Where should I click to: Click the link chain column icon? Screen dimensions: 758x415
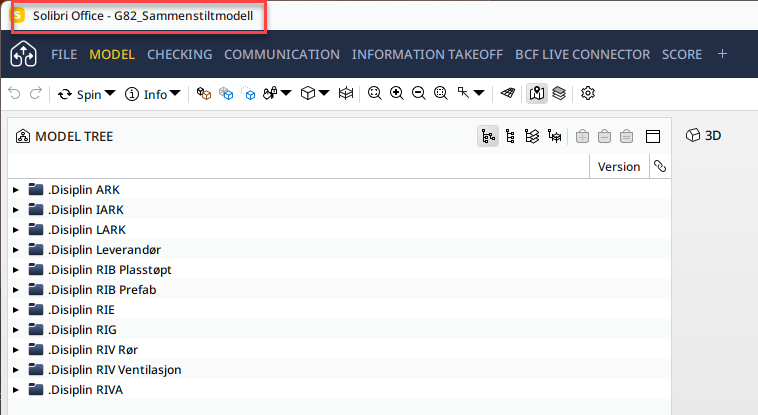pyautogui.click(x=660, y=166)
